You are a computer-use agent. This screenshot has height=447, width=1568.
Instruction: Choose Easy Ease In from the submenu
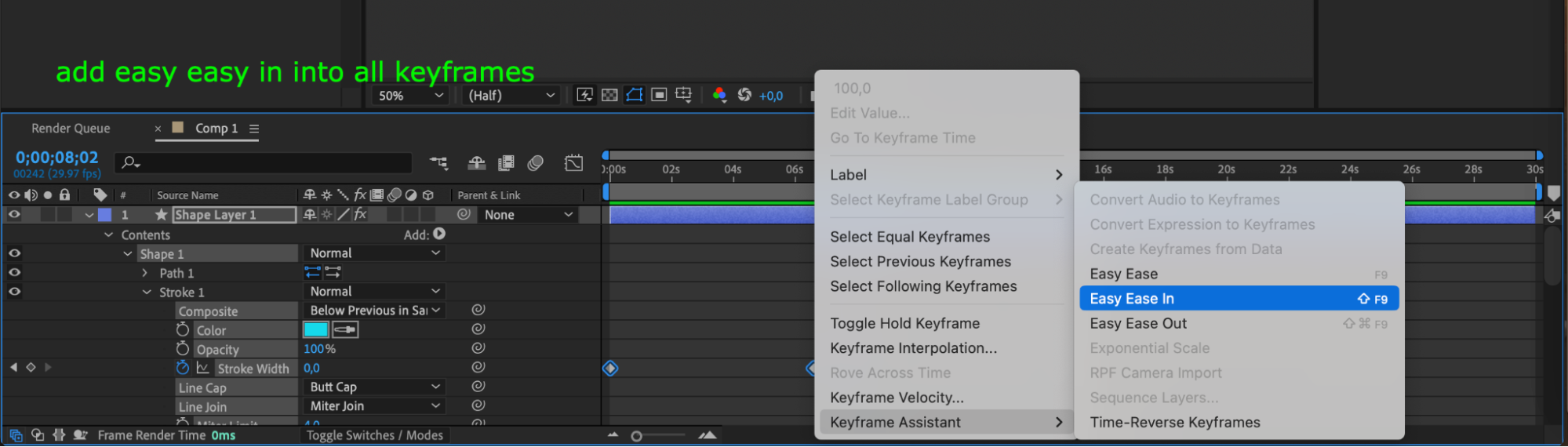tap(1238, 299)
